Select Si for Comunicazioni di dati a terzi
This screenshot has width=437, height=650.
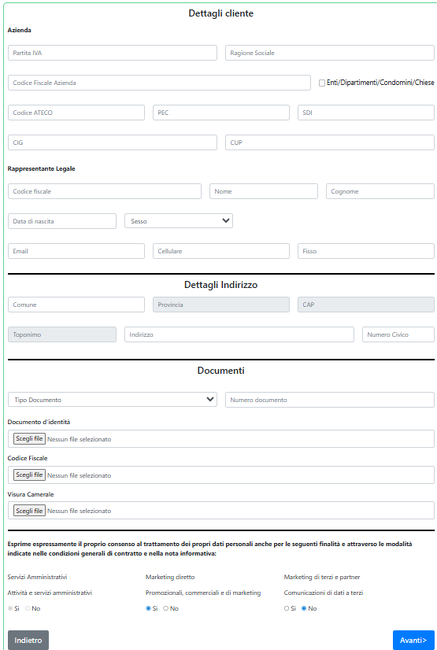(286, 609)
